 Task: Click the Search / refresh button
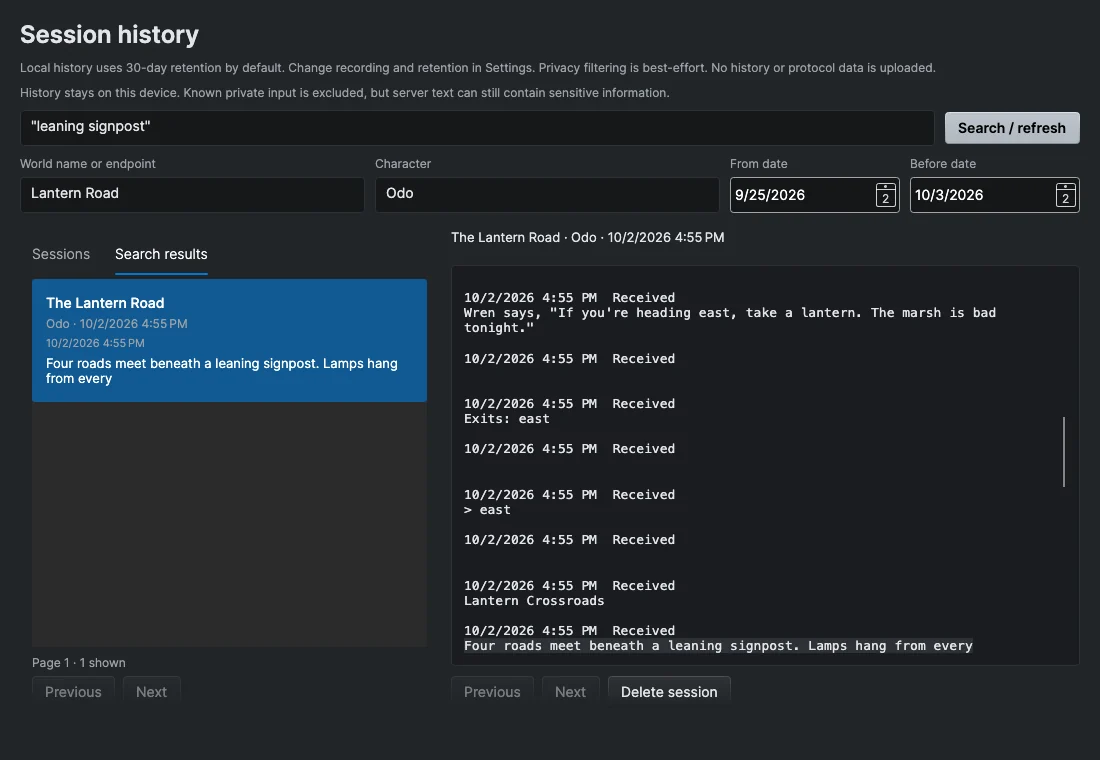coord(1012,128)
